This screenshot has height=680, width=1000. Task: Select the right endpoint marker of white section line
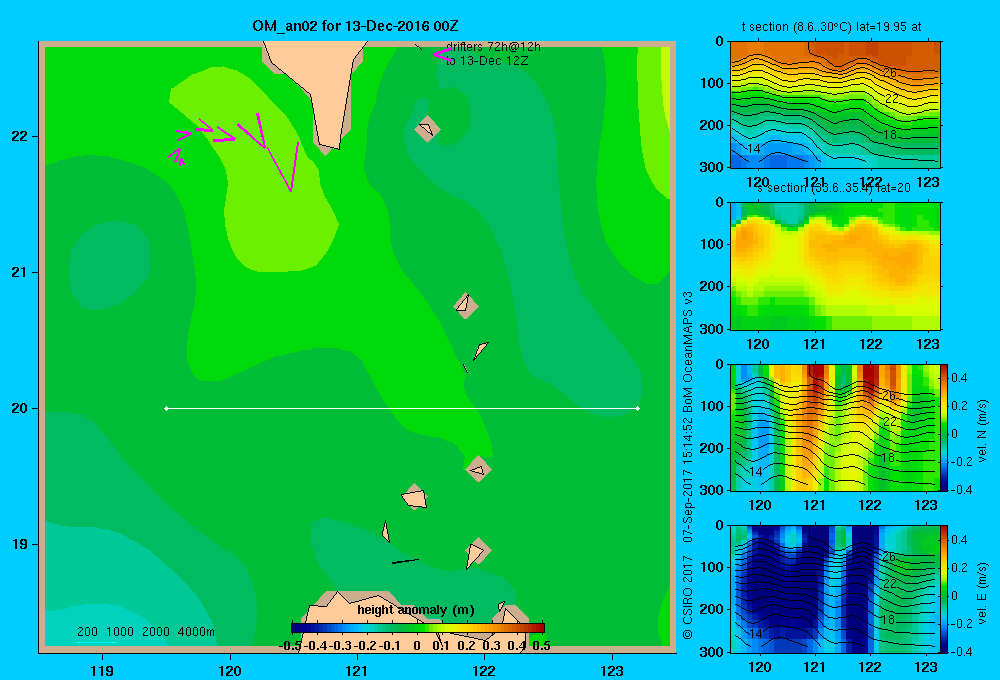tap(638, 408)
